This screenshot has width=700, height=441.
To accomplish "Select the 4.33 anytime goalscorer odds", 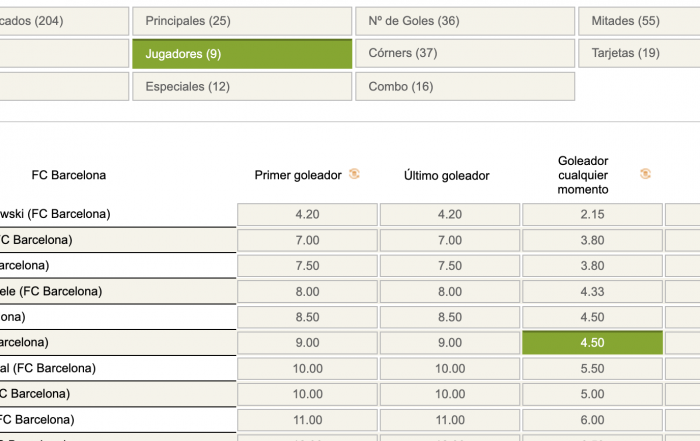I will (x=592, y=291).
